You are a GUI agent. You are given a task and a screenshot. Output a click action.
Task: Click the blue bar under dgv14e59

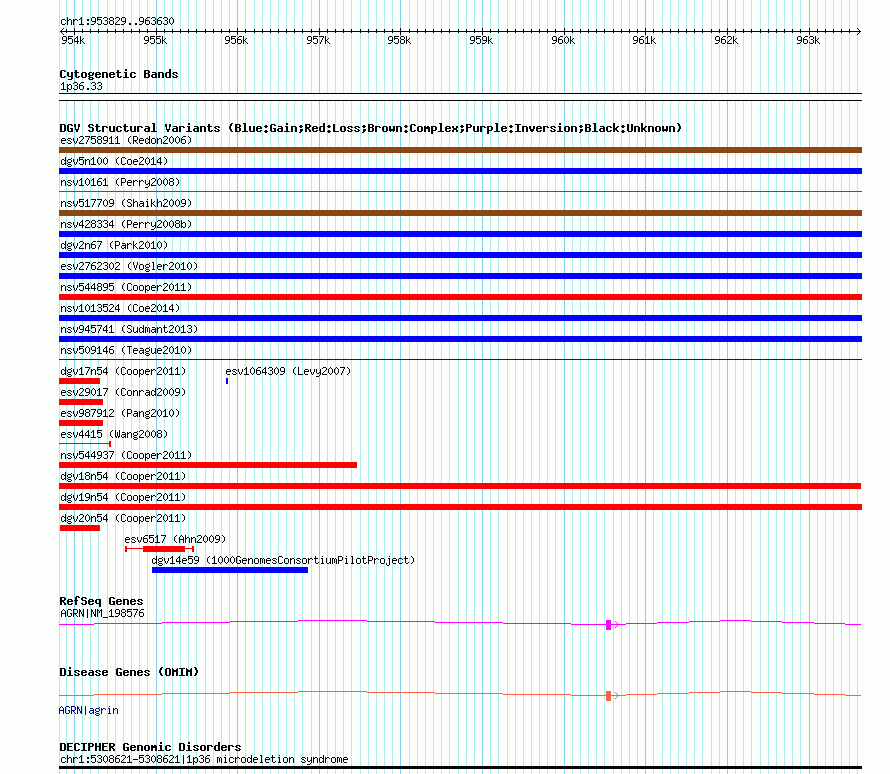point(230,570)
